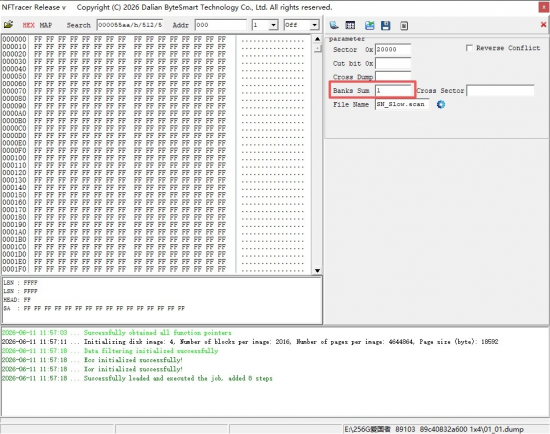
Task: Switch to MAP view mode
Action: coord(46,25)
